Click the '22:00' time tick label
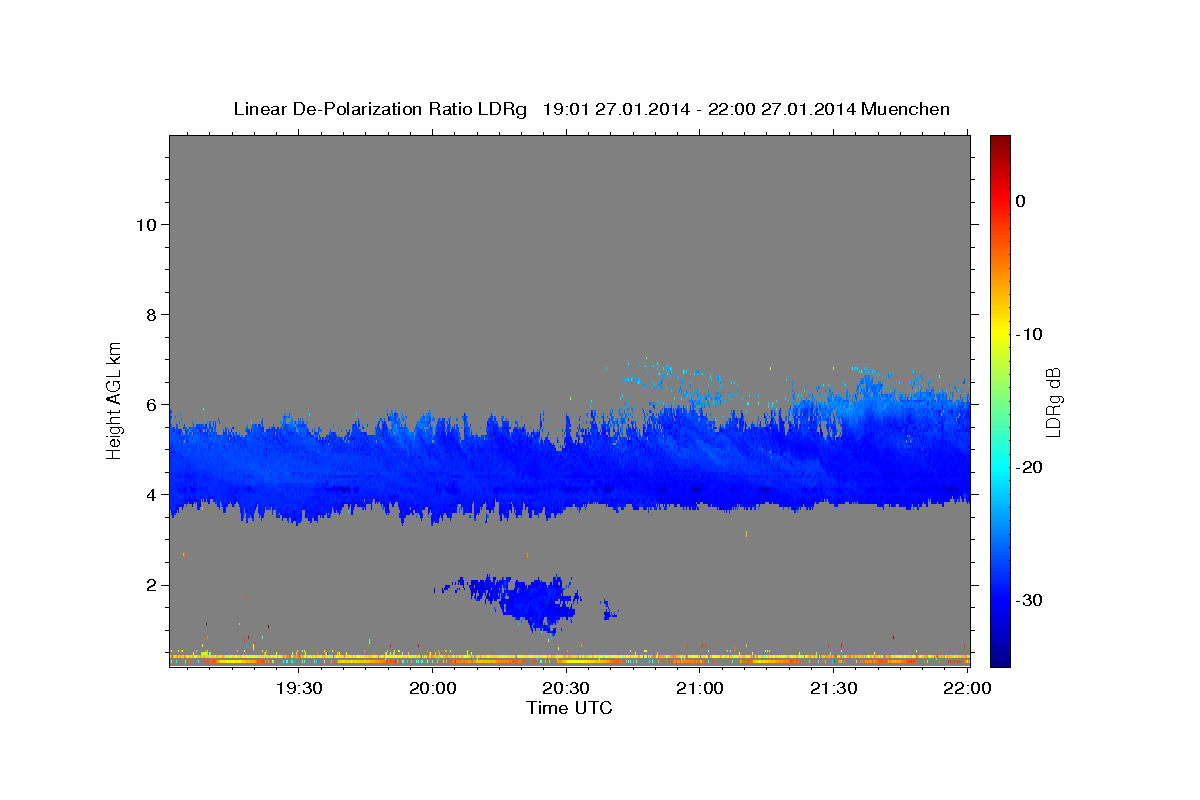This screenshot has width=1200, height=800. click(x=967, y=688)
